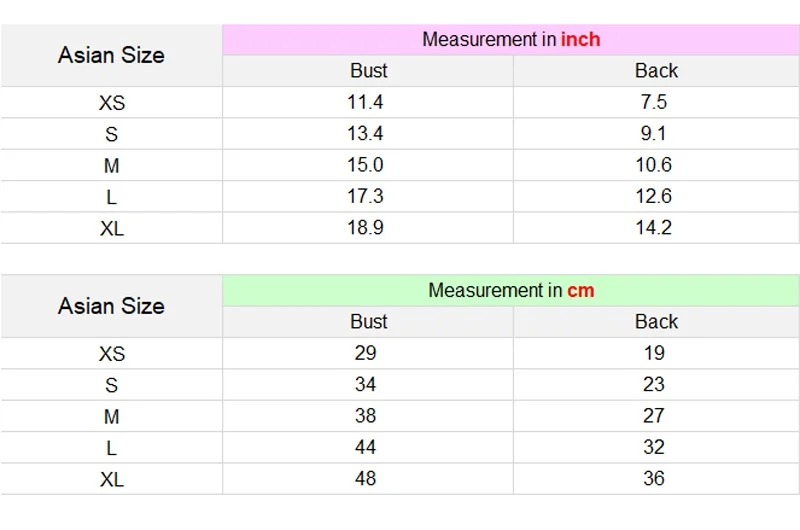
Task: Click the green 'Measurement in cm' header
Action: (x=510, y=291)
